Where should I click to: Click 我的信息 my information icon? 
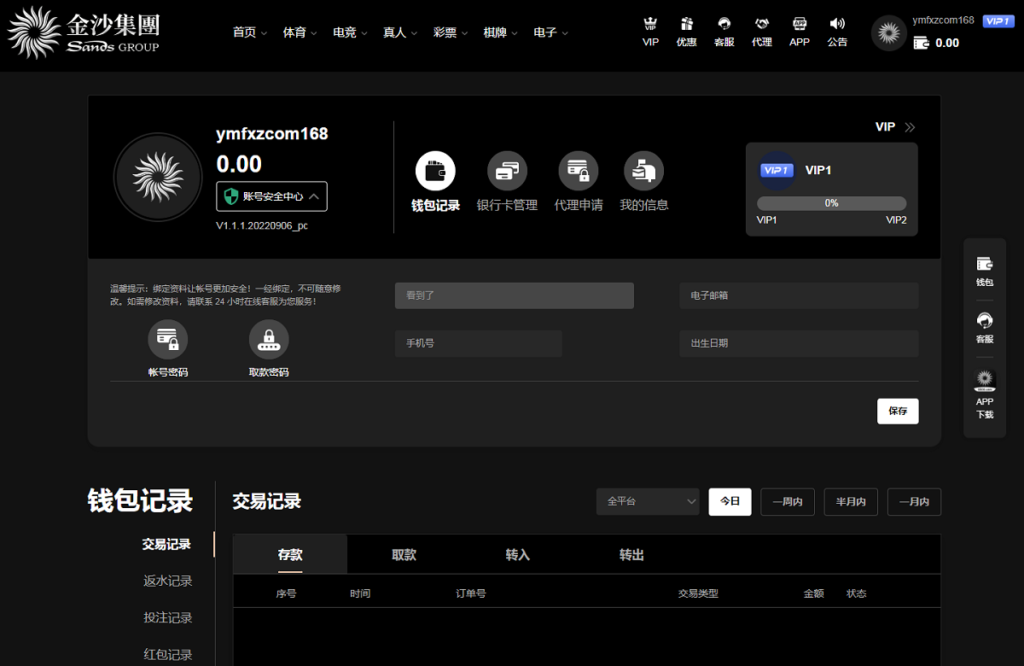pos(644,170)
